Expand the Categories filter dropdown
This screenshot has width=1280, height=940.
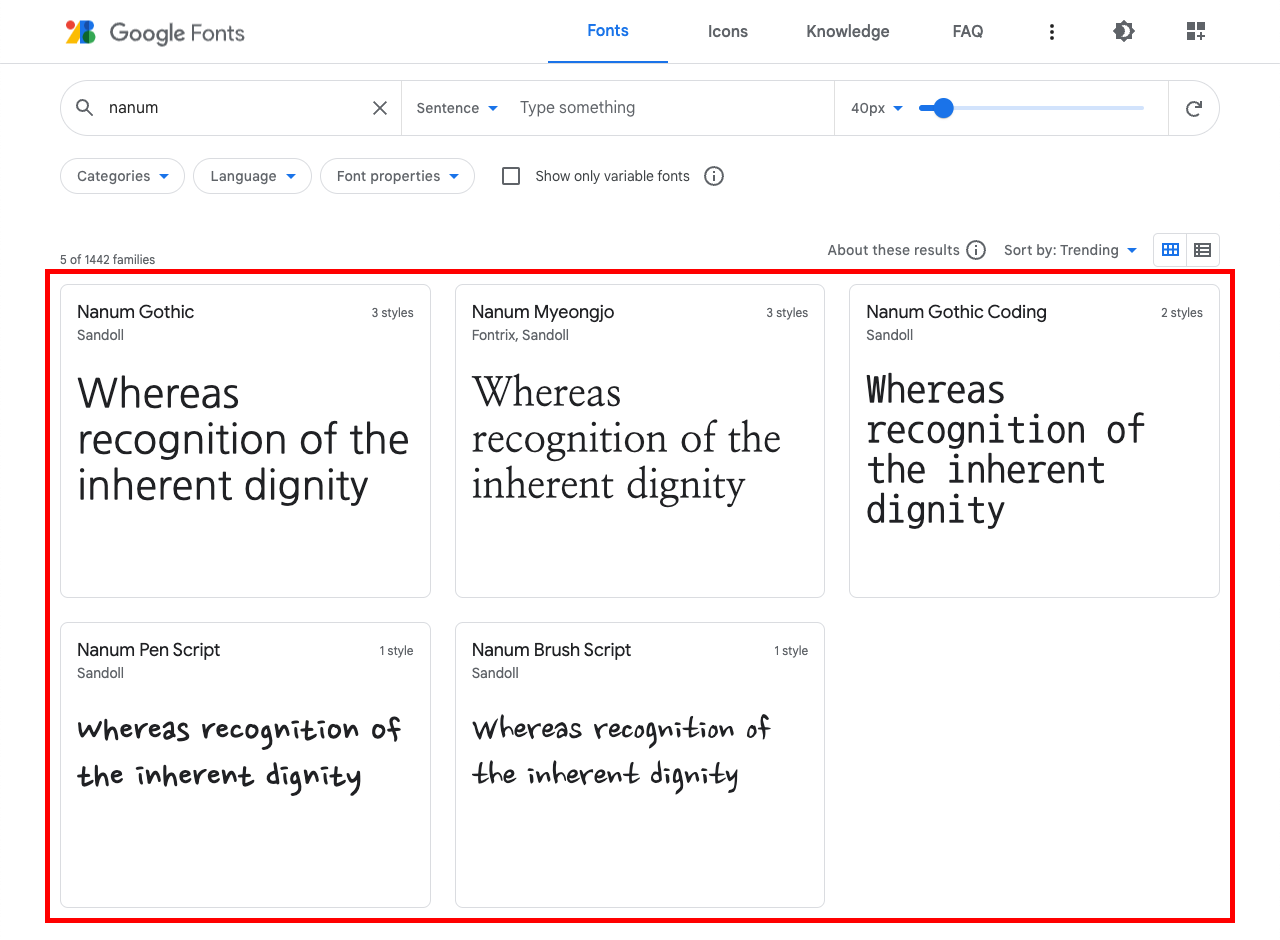click(123, 176)
